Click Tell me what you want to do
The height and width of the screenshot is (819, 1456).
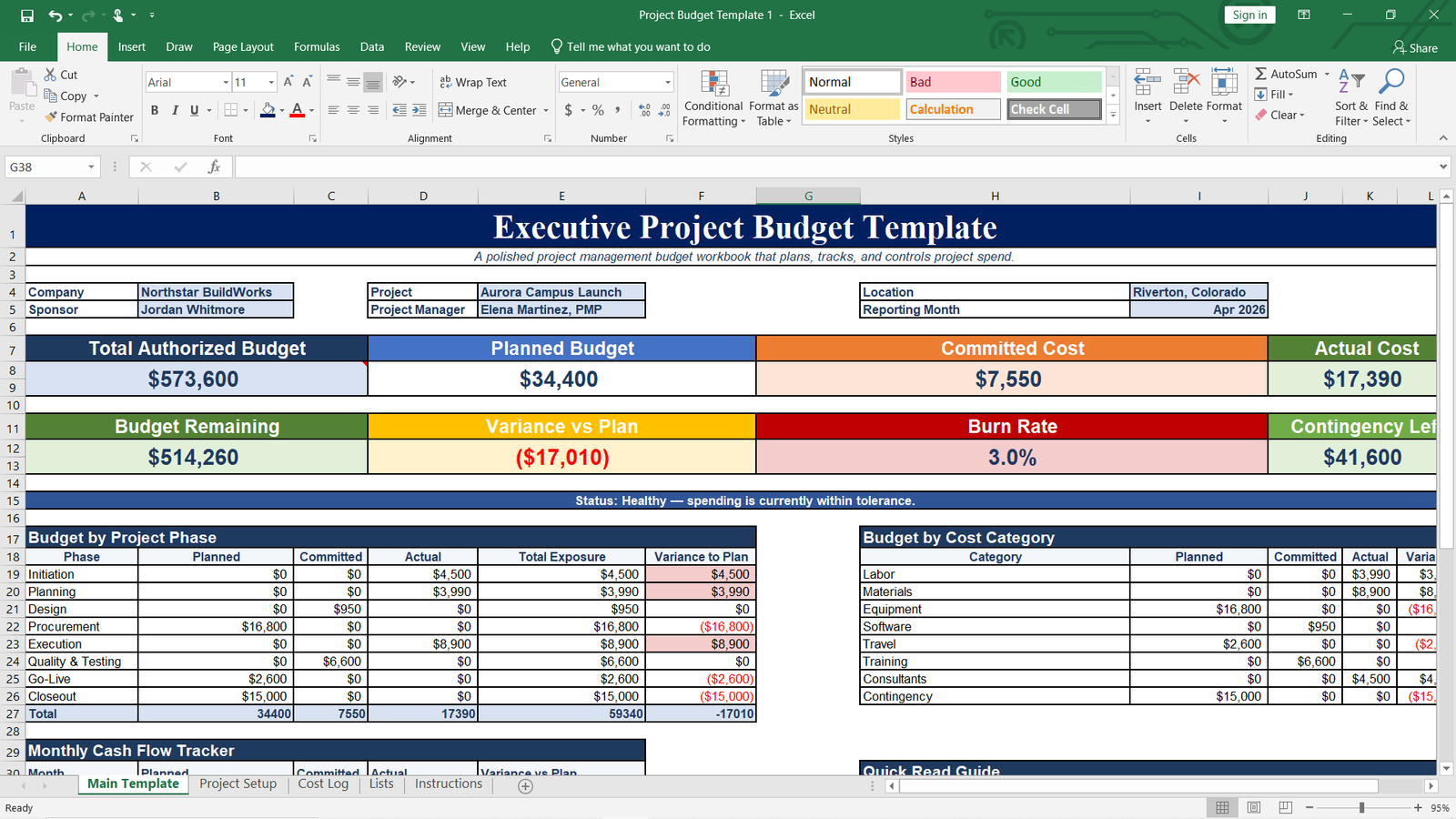[x=630, y=47]
